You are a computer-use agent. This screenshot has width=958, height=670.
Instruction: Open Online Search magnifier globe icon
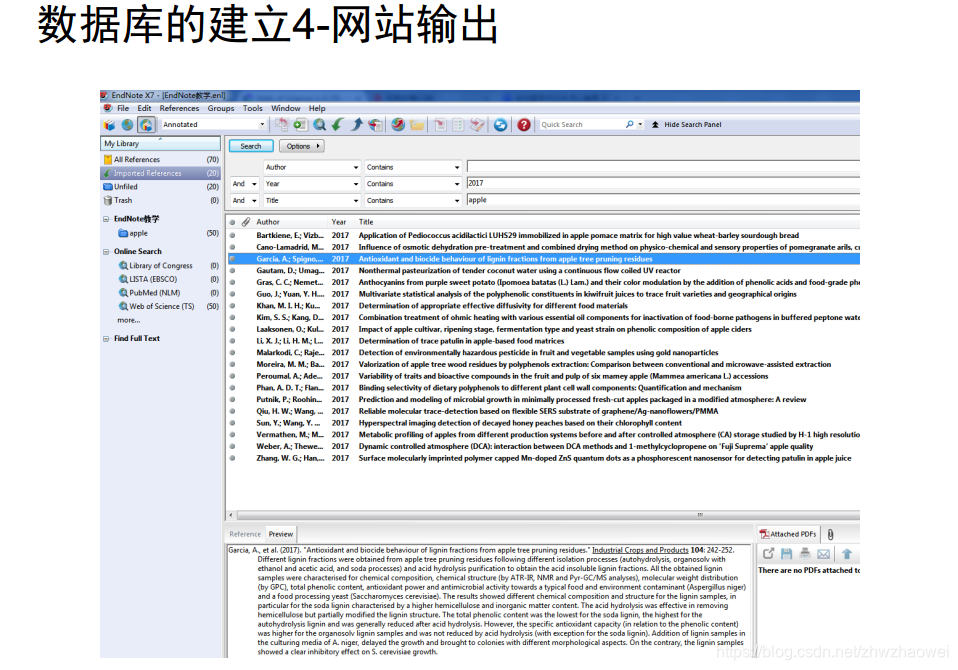(x=319, y=125)
